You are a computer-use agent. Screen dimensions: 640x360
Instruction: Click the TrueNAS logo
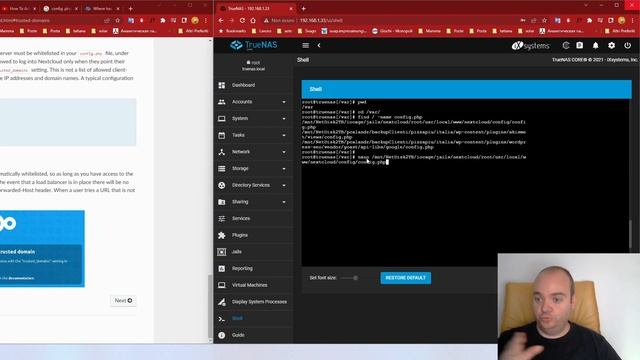pyautogui.click(x=253, y=45)
